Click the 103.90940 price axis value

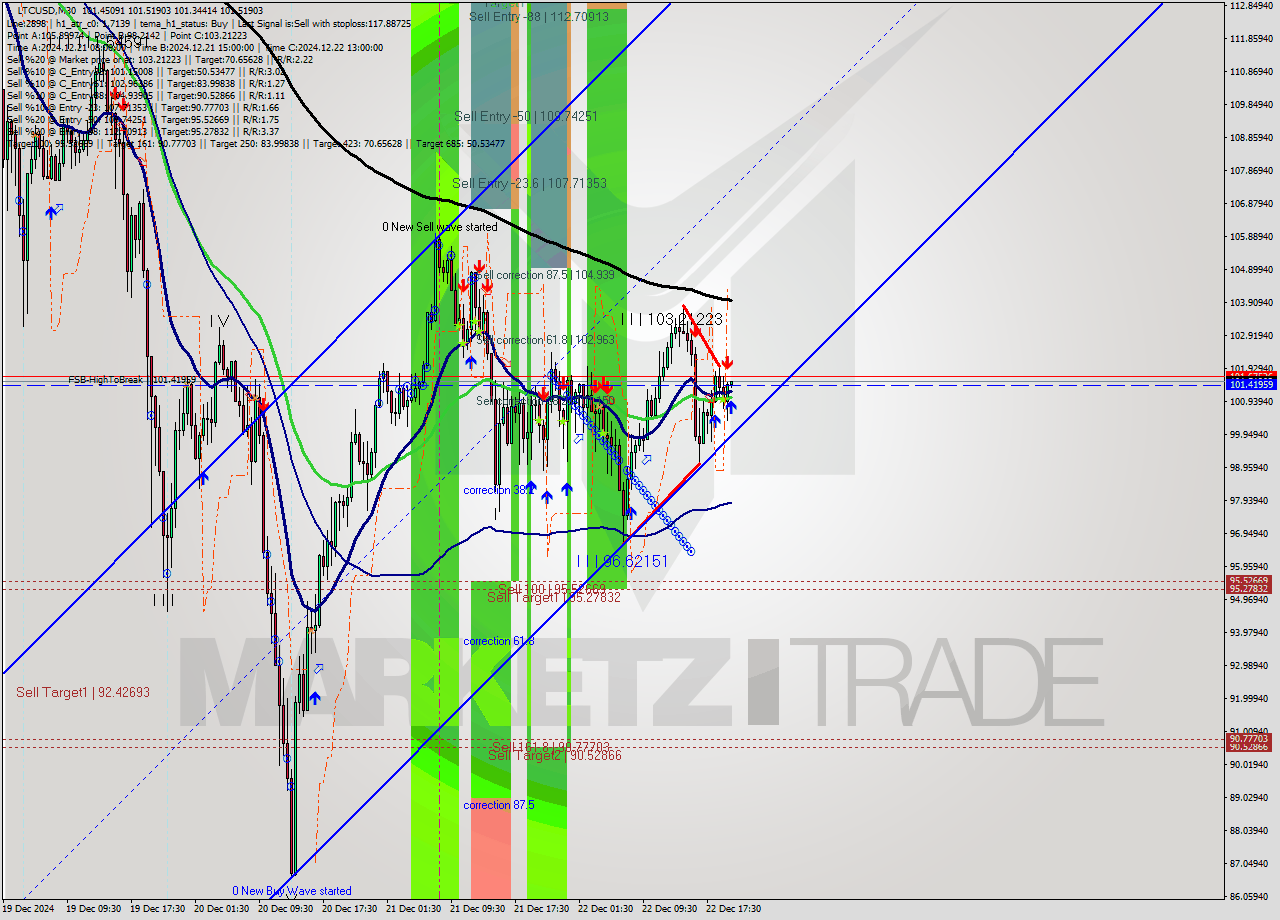pos(1251,302)
